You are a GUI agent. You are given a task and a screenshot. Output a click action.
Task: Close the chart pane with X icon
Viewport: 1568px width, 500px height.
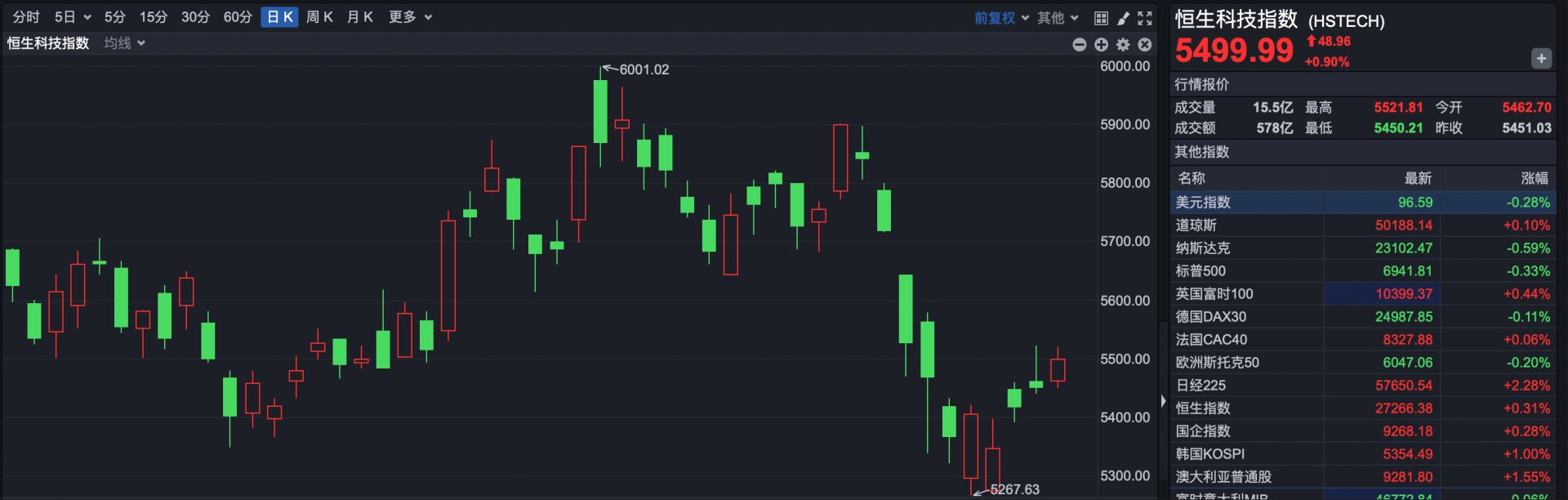[1145, 45]
